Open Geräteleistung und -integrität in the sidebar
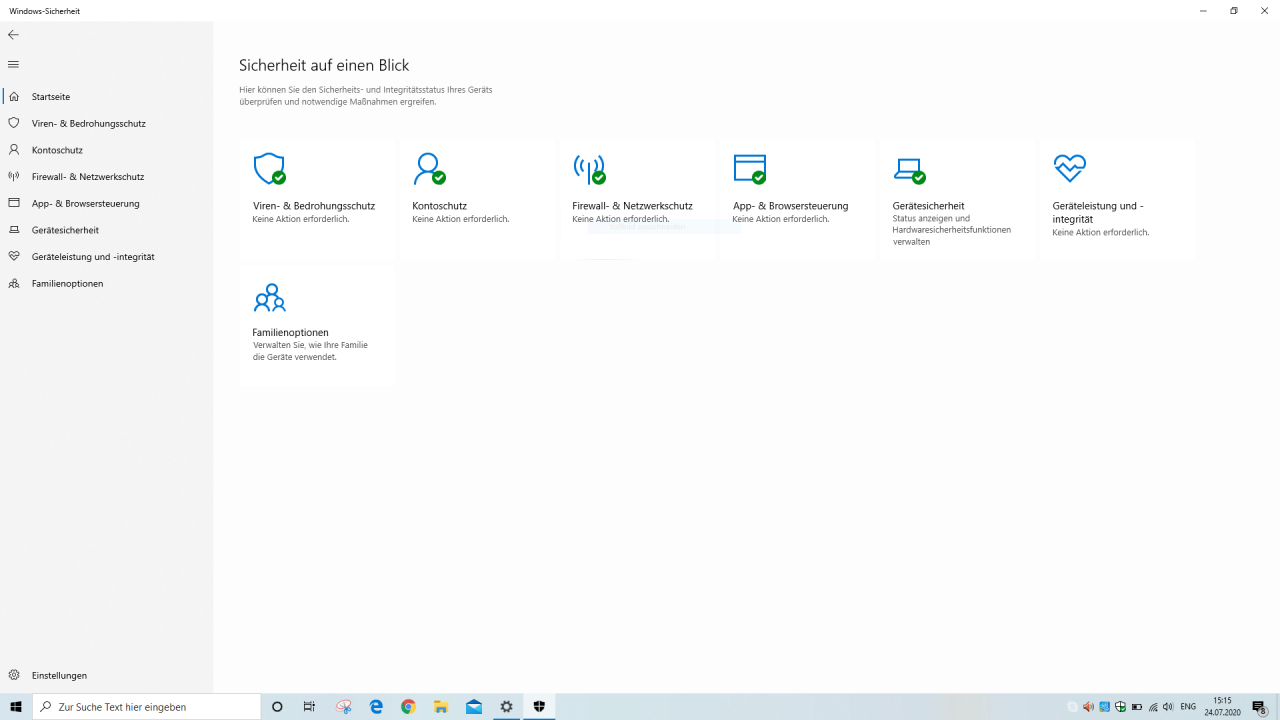Screen dimensions: 1280x720 tap(107, 257)
